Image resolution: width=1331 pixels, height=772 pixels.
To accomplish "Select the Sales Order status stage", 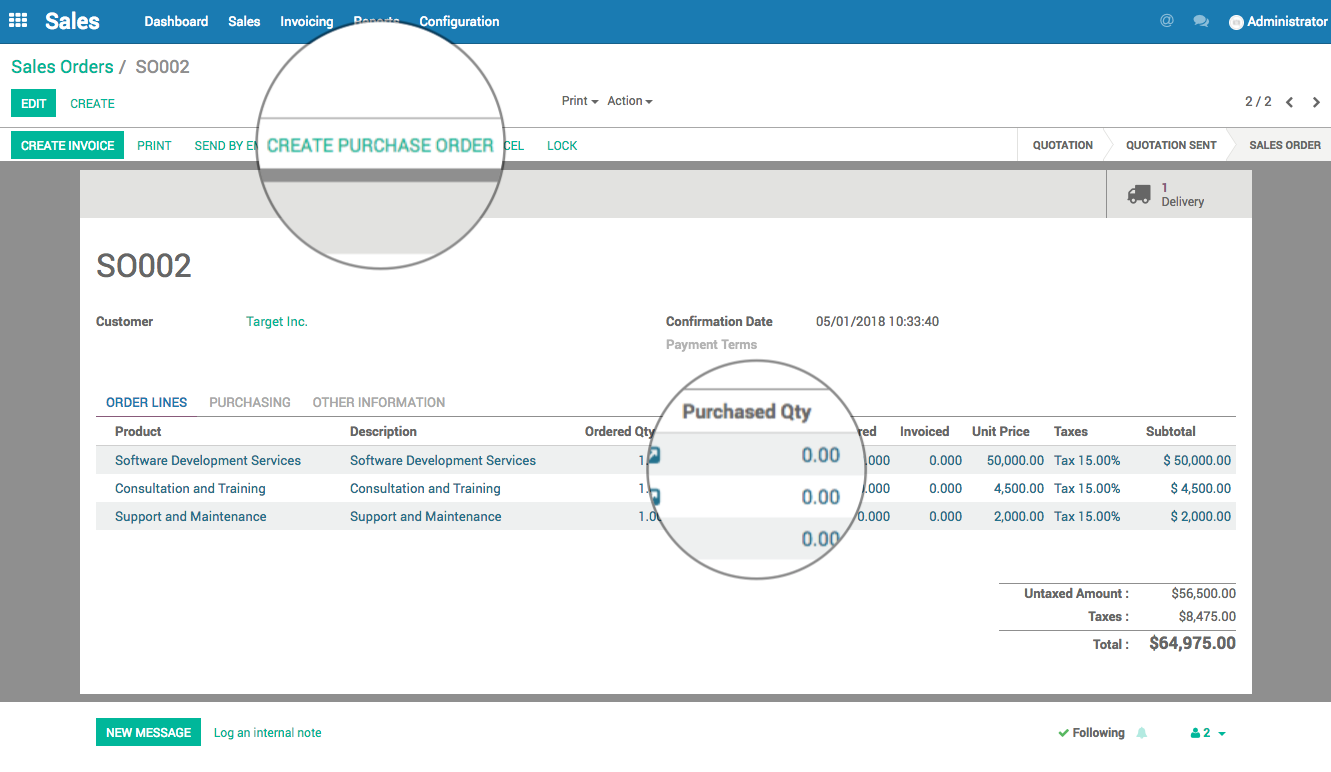I will (x=1285, y=145).
